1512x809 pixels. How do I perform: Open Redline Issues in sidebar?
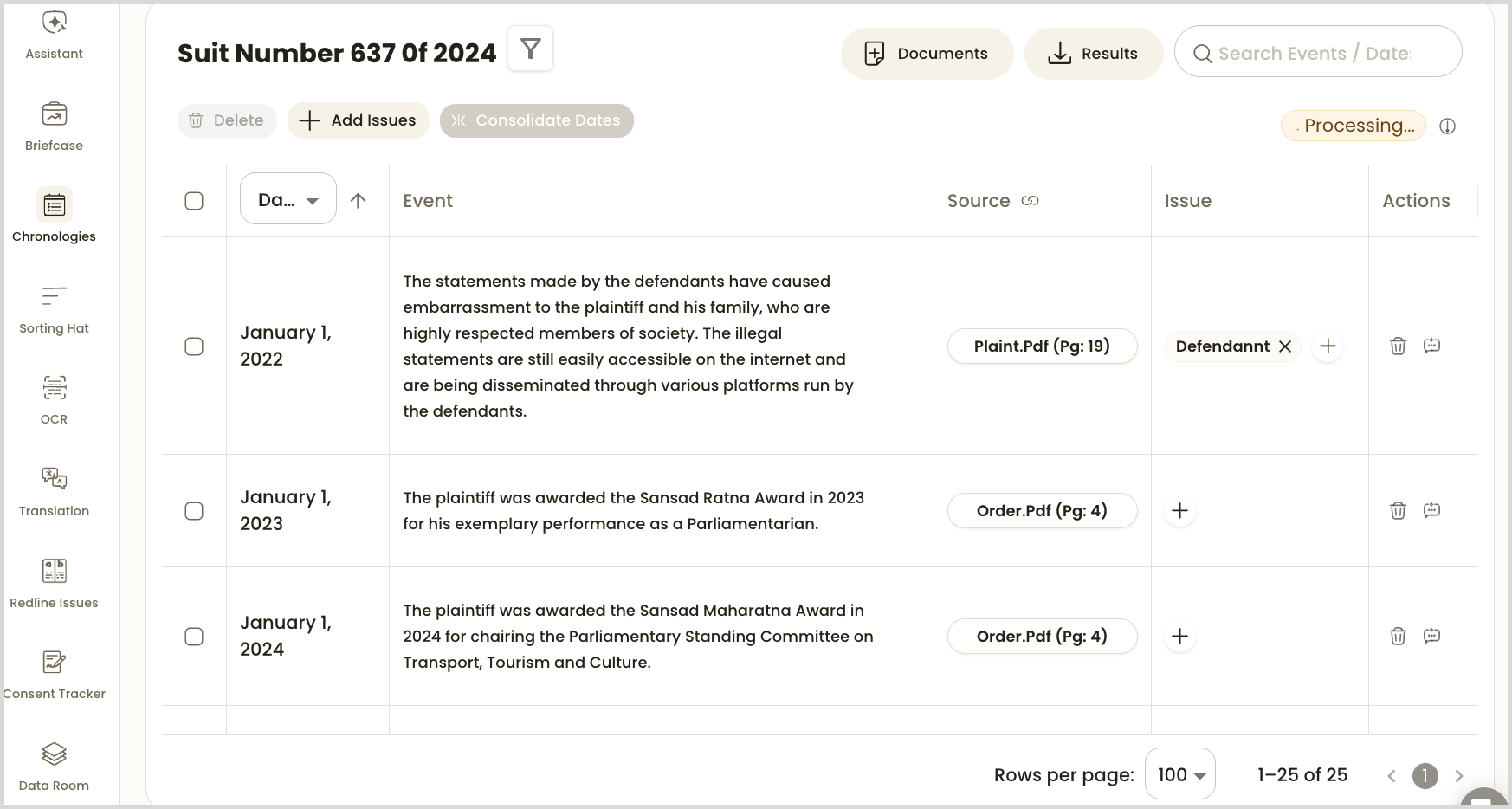(x=54, y=582)
